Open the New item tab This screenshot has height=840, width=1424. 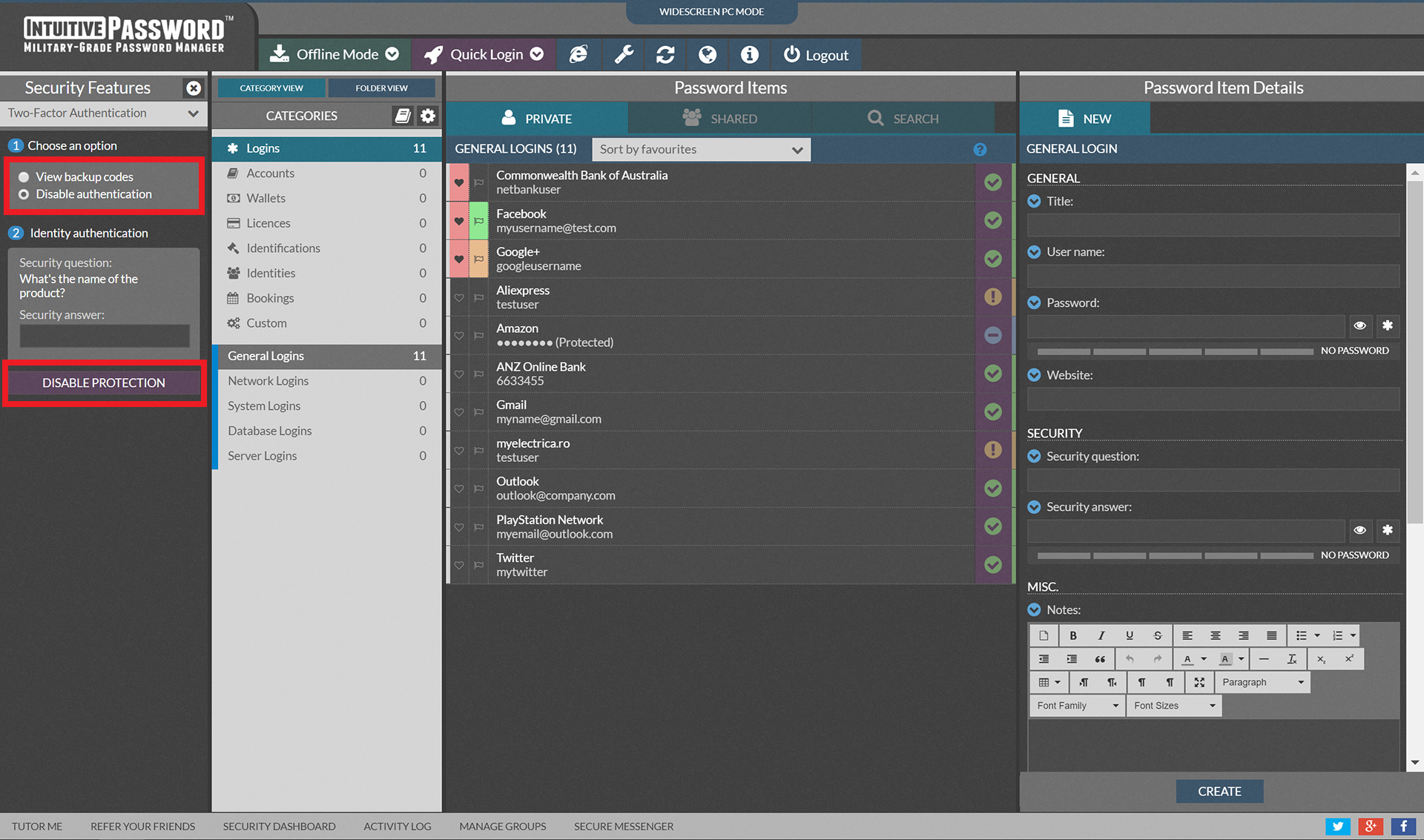tap(1085, 119)
